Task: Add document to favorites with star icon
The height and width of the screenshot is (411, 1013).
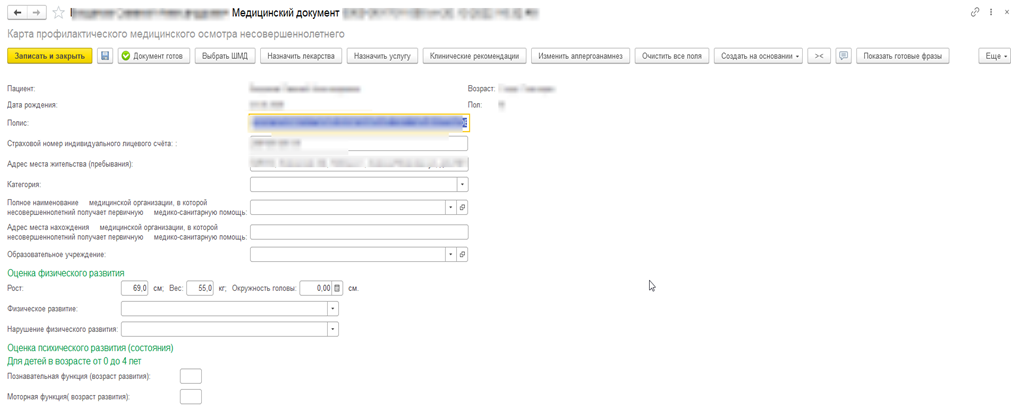Action: (58, 13)
